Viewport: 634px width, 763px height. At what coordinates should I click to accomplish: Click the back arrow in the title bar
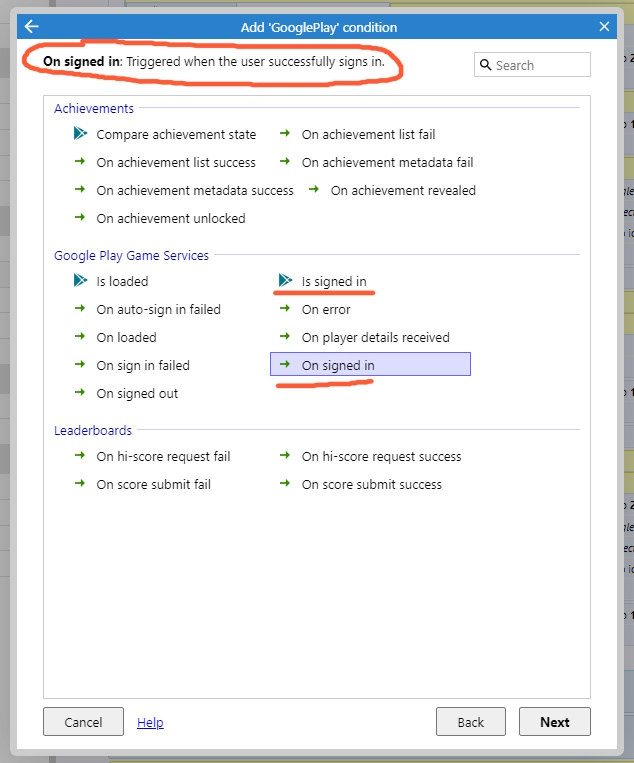click(32, 26)
